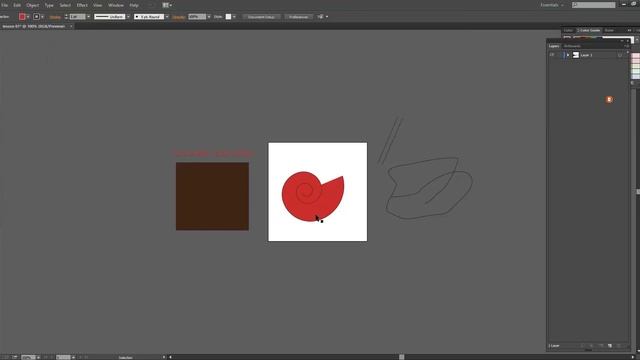Click the stroke weight value field
Viewport: 640px width, 360px height.
(77, 17)
